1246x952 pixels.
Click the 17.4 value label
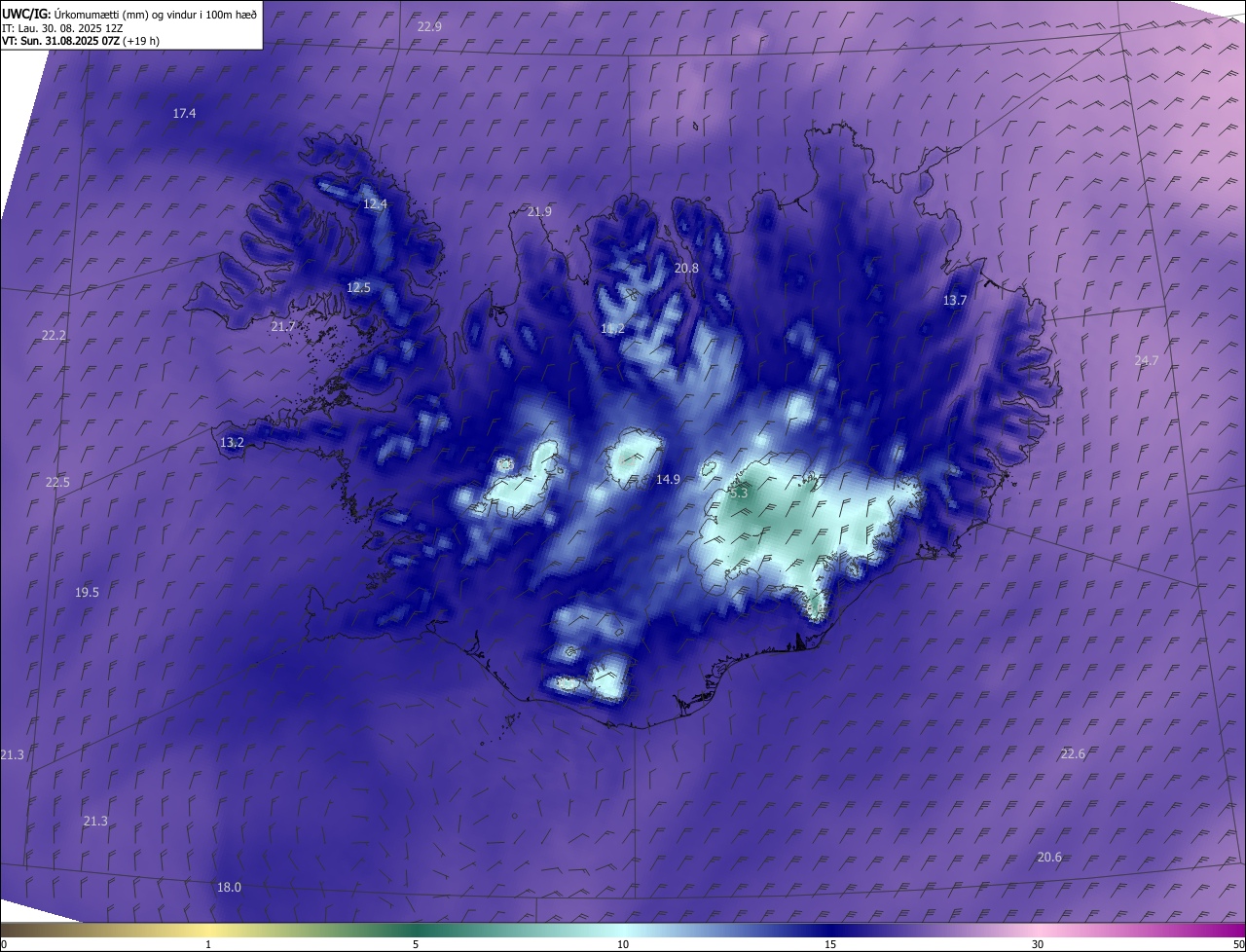click(184, 114)
